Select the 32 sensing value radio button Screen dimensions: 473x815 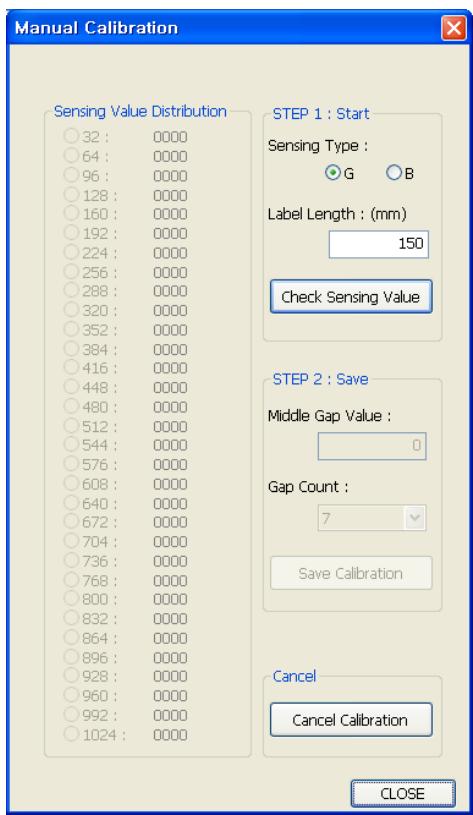pos(71,136)
